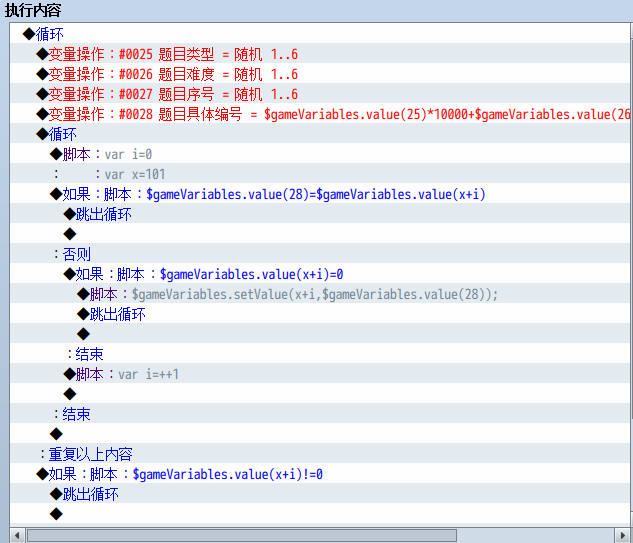Select the script line var i=0
The height and width of the screenshot is (543, 633).
(x=319, y=154)
